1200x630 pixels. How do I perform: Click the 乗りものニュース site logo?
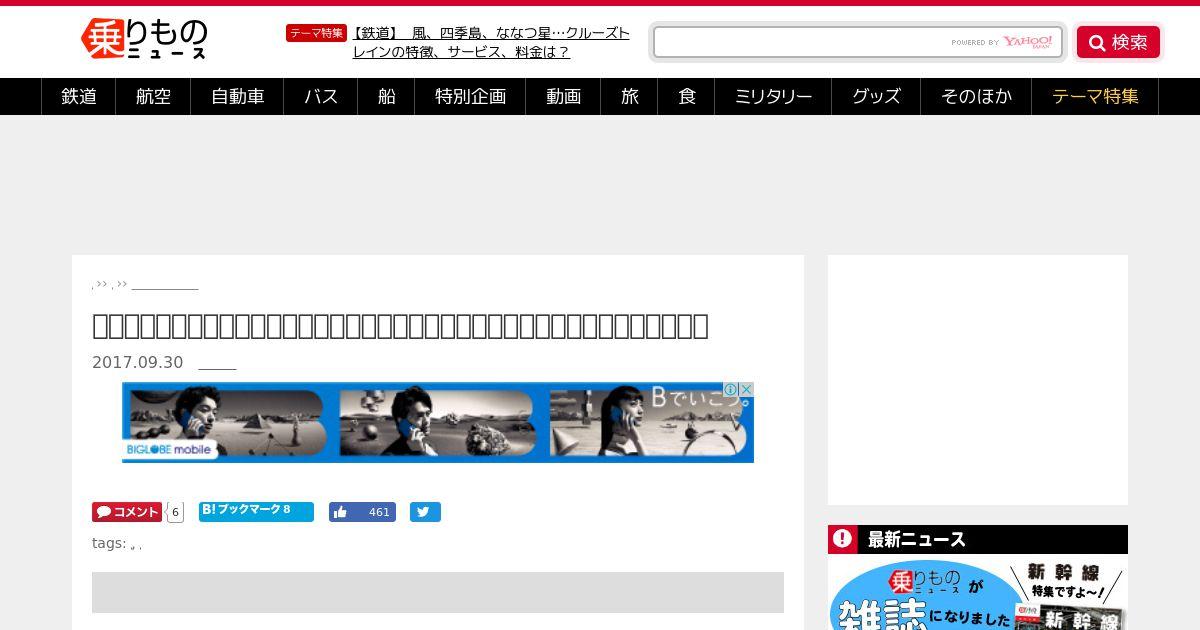coord(144,39)
